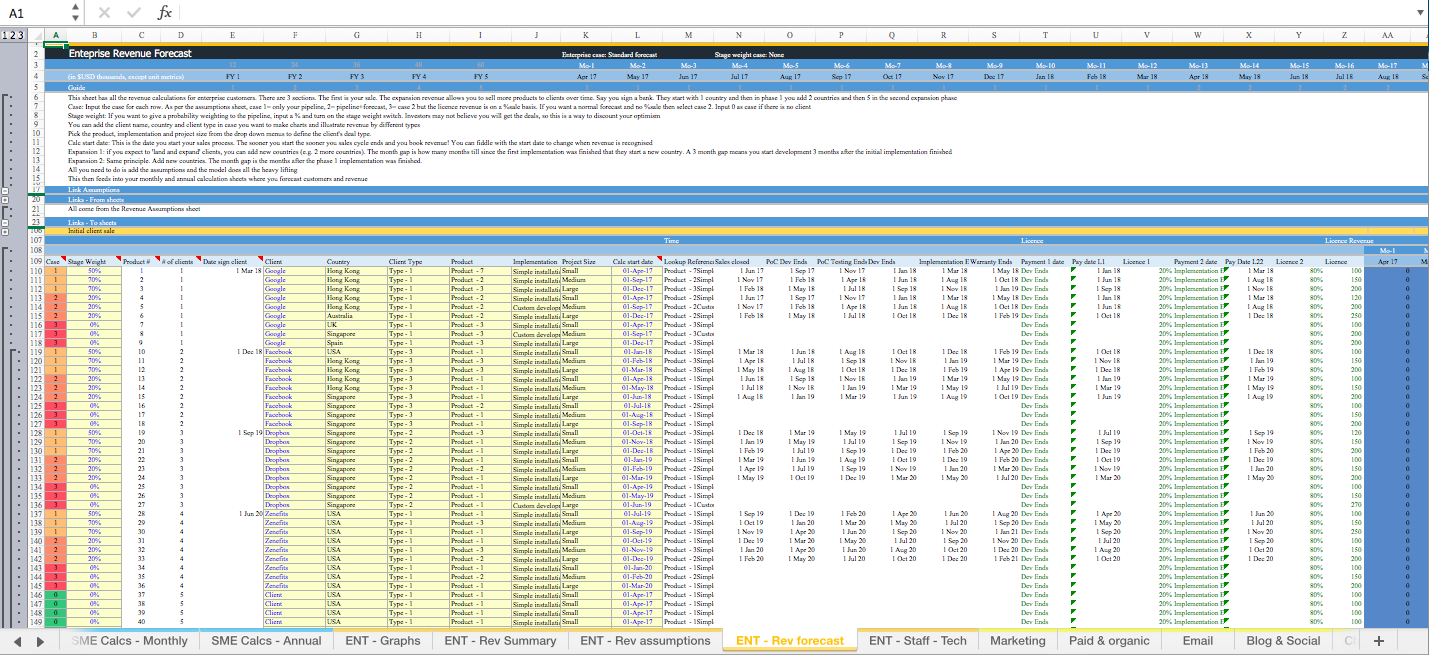
Task: Click the Enteprise Revenue Forecast title cell
Action: 130,53
